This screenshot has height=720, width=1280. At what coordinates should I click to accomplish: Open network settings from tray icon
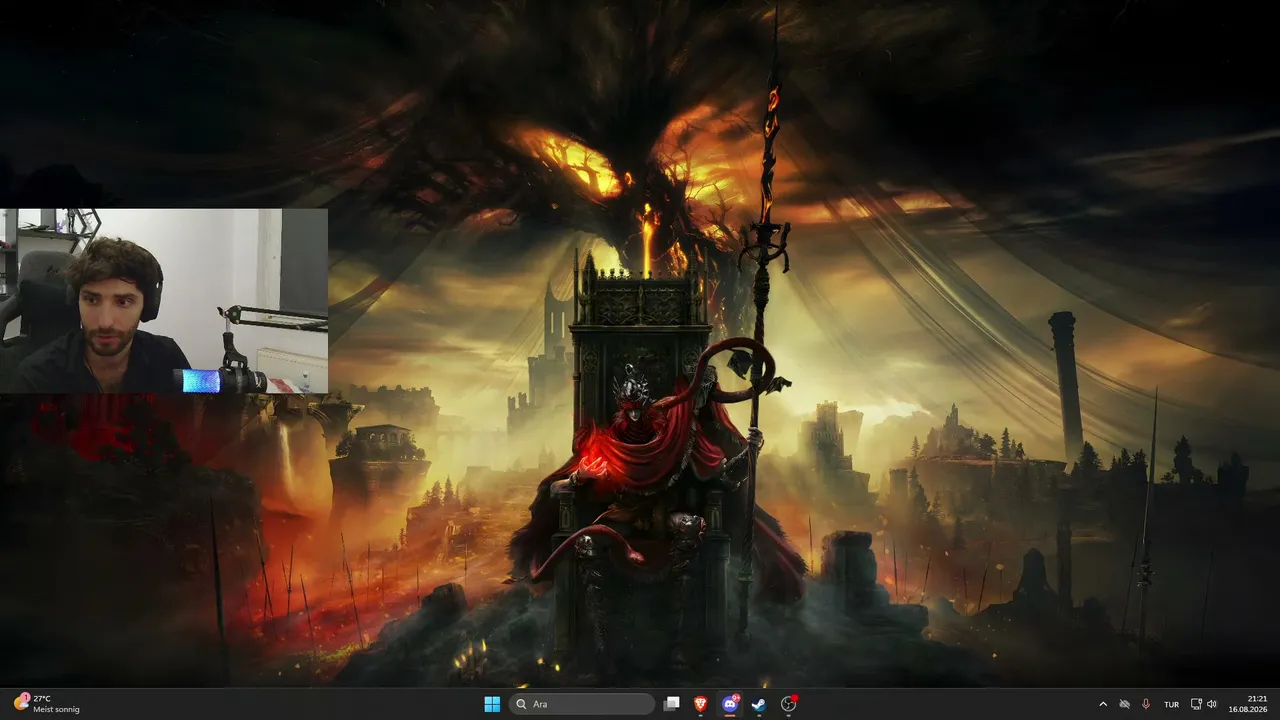pos(1197,704)
